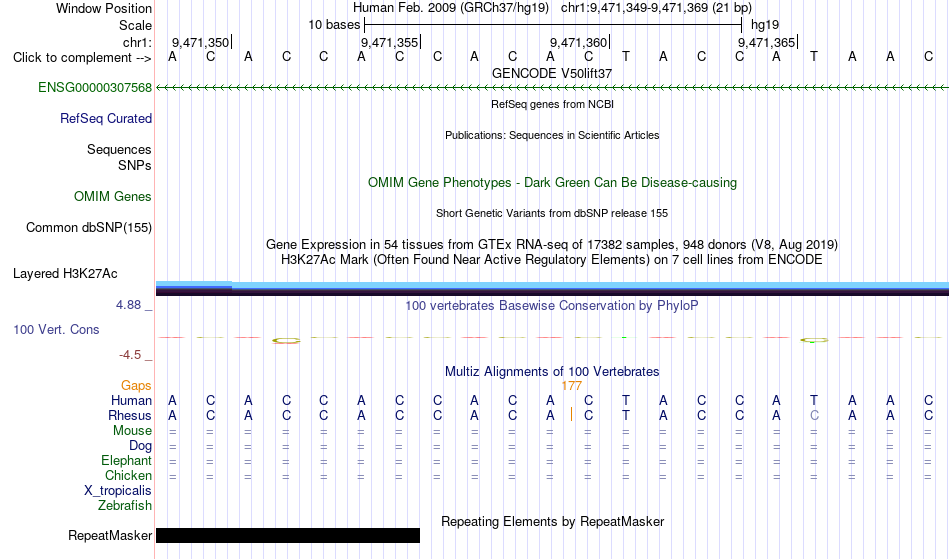This screenshot has width=950, height=559.
Task: Click 'Repeating Elements by RepeatMasker' title
Action: tap(552, 522)
